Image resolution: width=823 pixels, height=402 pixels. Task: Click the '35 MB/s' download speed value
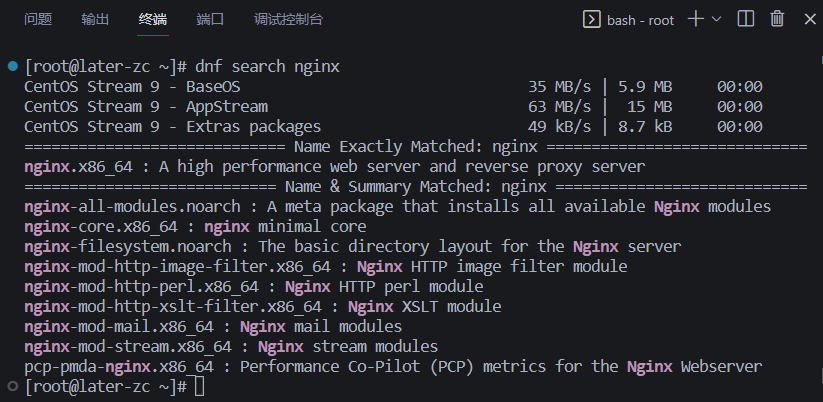(x=560, y=87)
